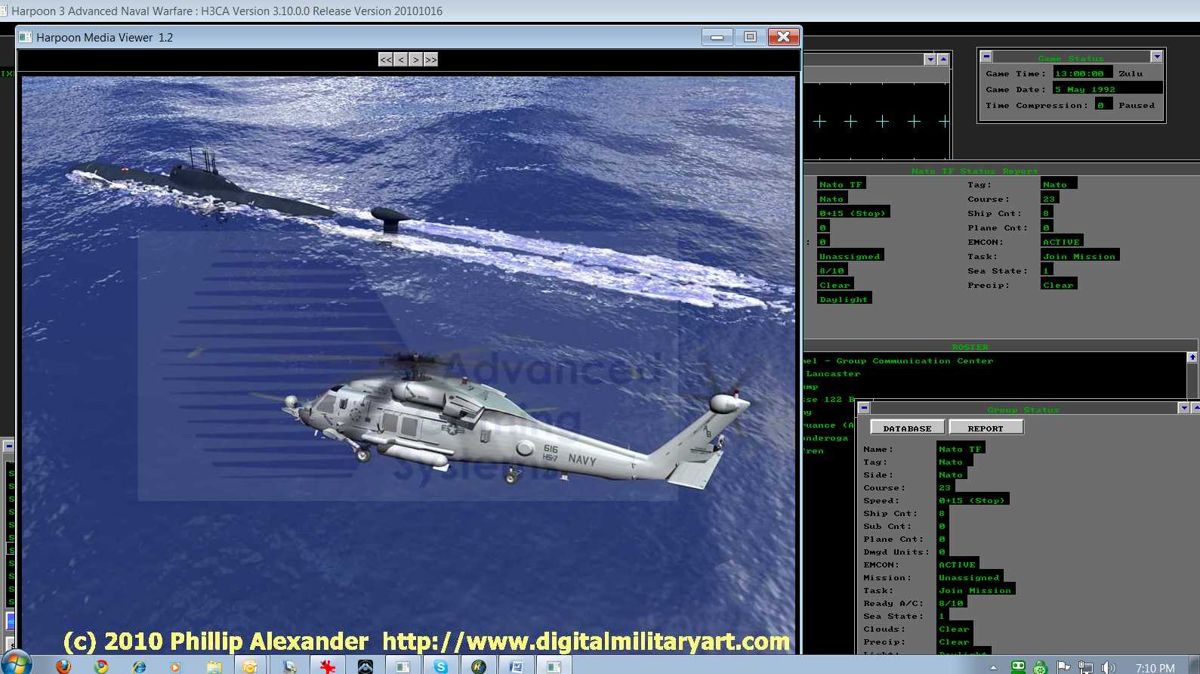Screen dimensions: 1200x674
Task: Click Ready A/C value '8/10' in Group Status
Action: (x=952, y=603)
